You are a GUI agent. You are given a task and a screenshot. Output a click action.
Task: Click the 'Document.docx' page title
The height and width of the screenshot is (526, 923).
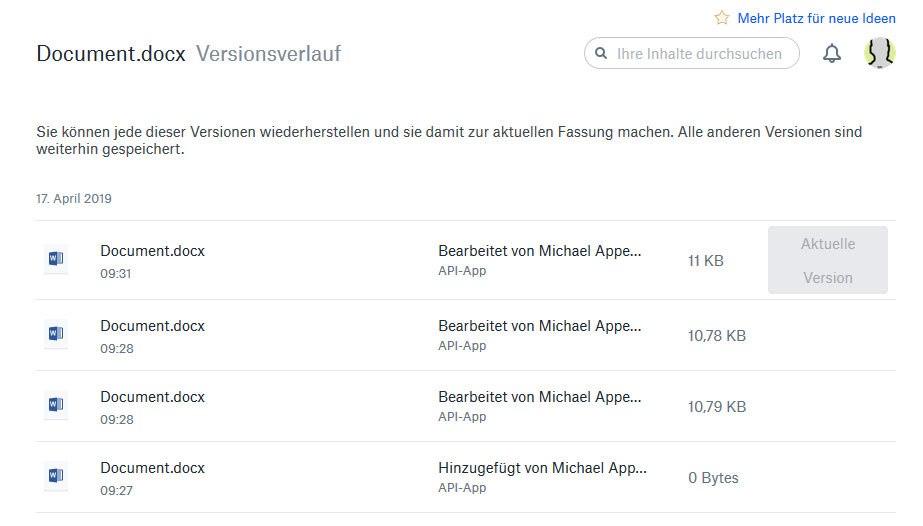[111, 54]
